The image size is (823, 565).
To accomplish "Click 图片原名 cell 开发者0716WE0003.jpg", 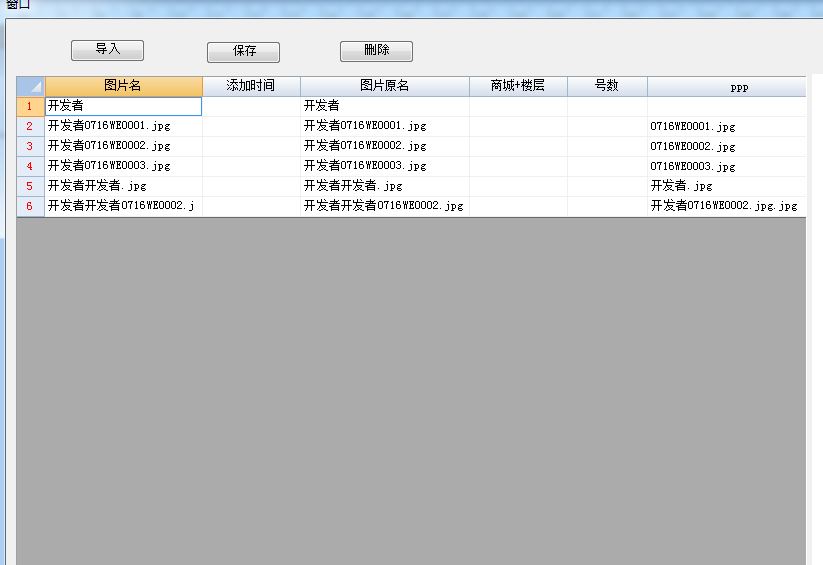I will point(385,166).
